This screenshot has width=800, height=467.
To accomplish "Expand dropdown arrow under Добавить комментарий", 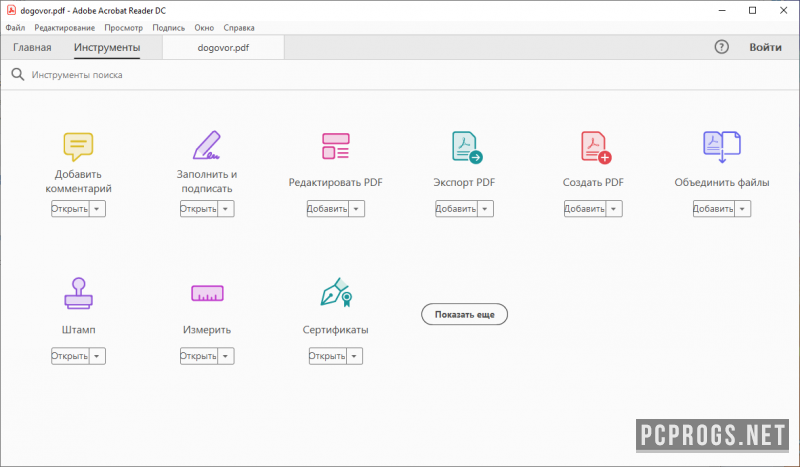I will pos(97,209).
